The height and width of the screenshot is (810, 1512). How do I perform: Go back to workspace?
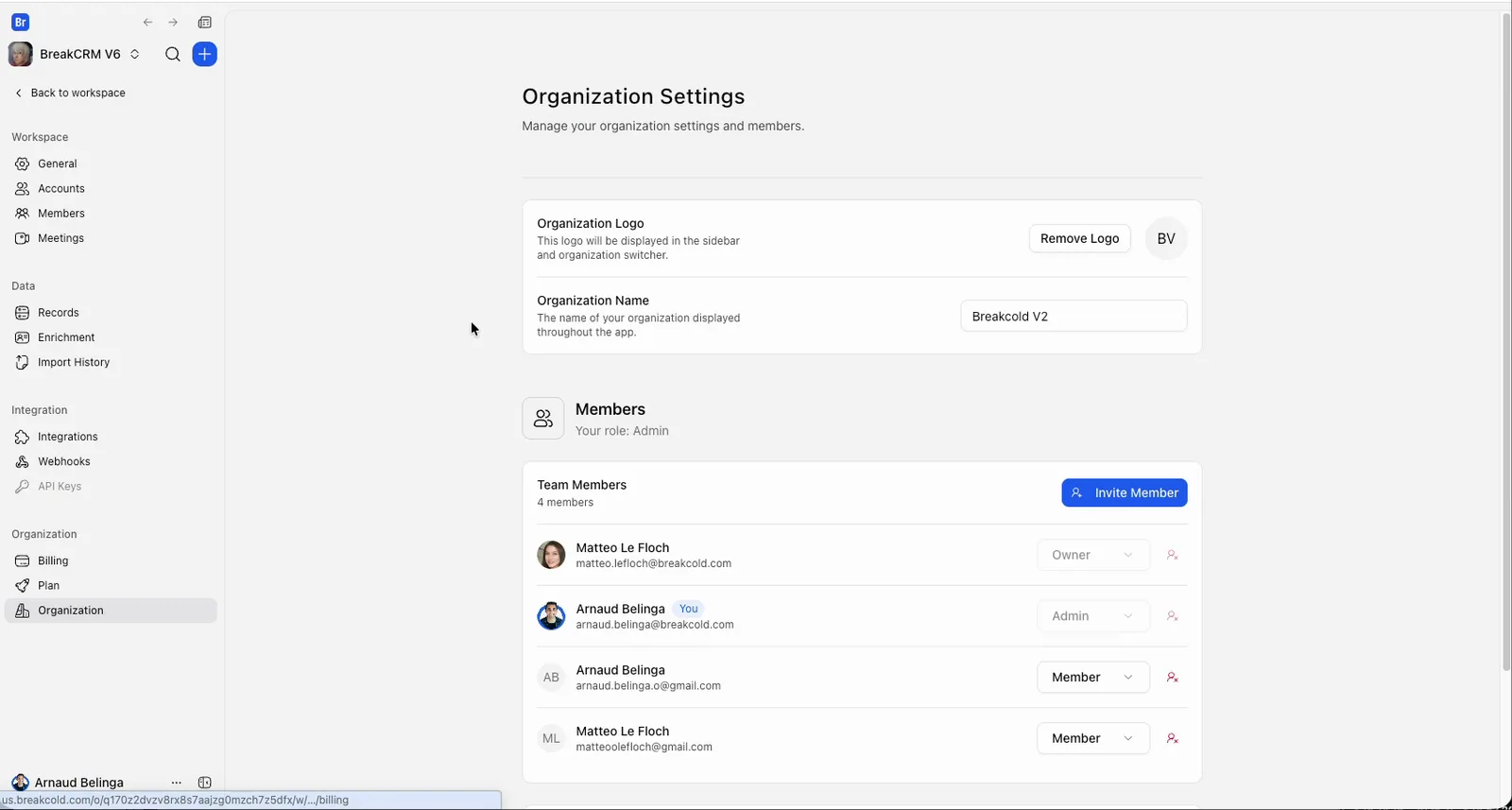[x=70, y=93]
